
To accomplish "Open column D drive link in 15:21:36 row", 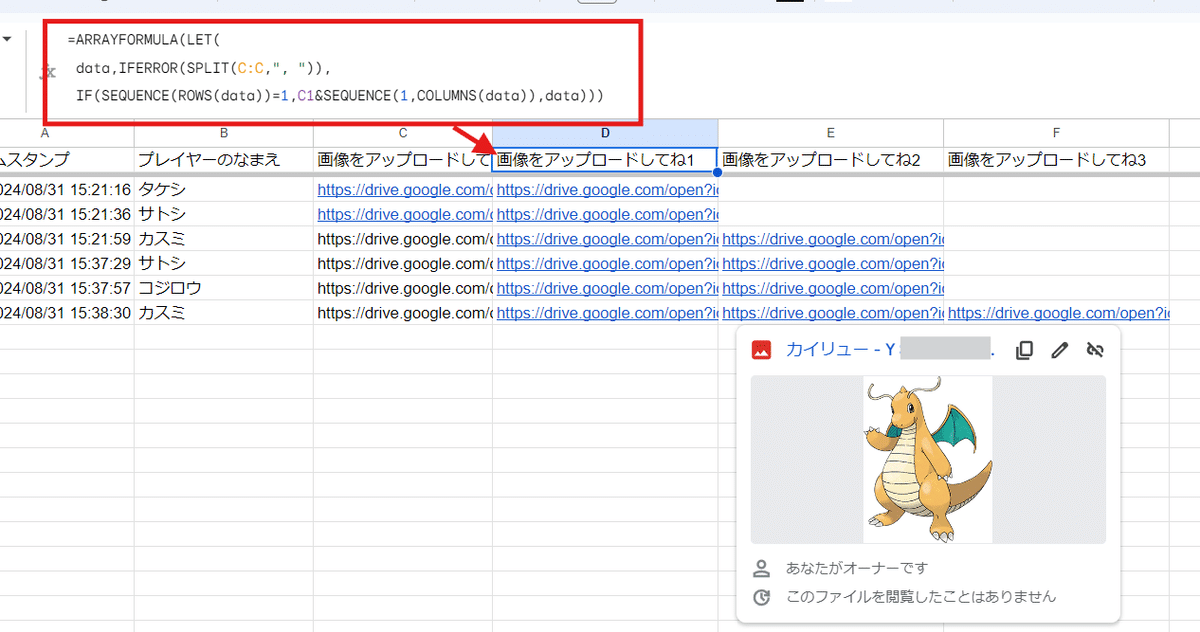I will point(607,214).
